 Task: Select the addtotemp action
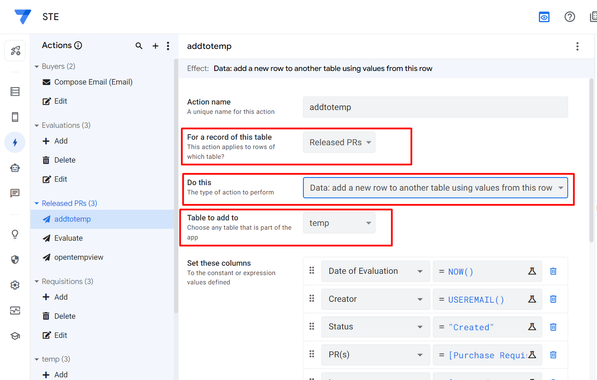[102, 219]
